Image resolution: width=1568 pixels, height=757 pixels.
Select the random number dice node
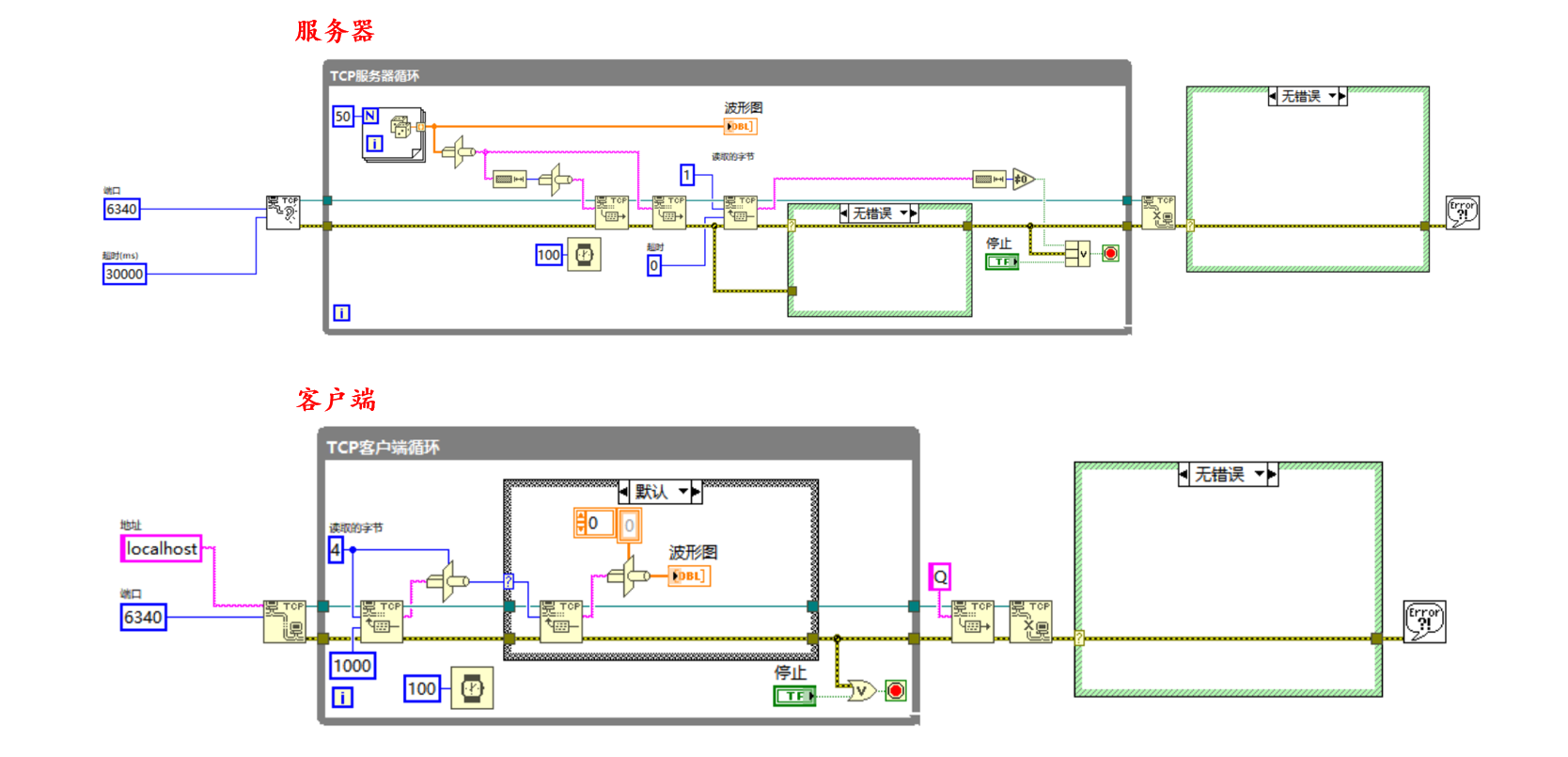pos(400,127)
